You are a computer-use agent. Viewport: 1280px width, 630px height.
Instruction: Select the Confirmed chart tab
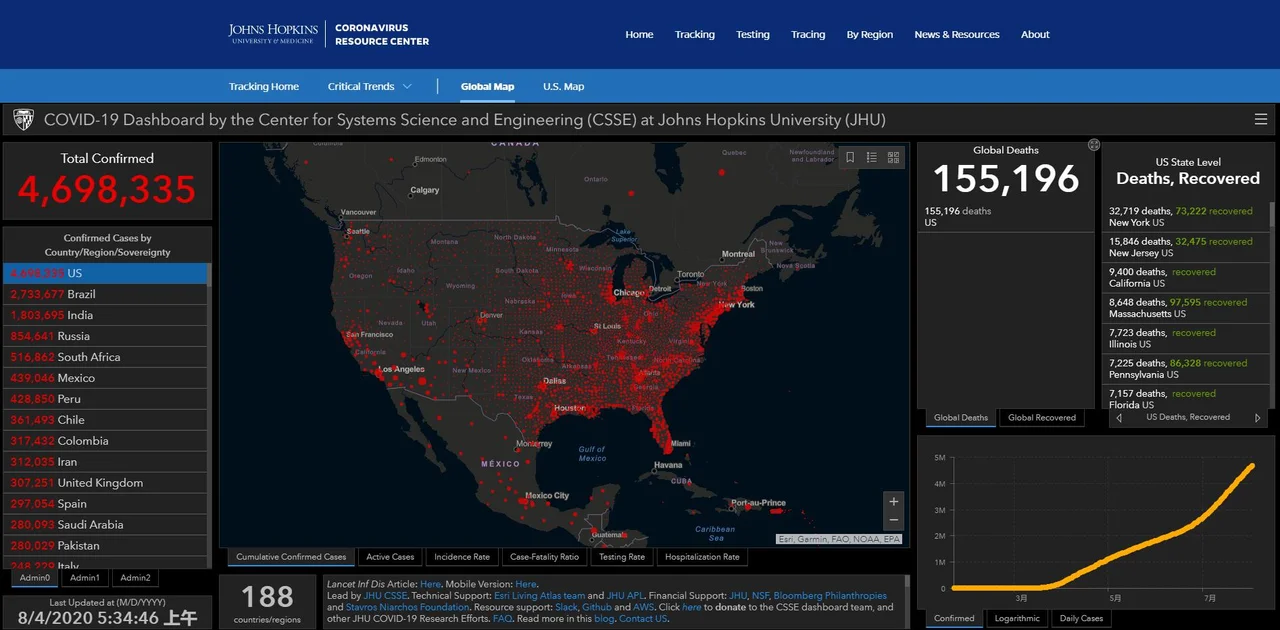(954, 618)
